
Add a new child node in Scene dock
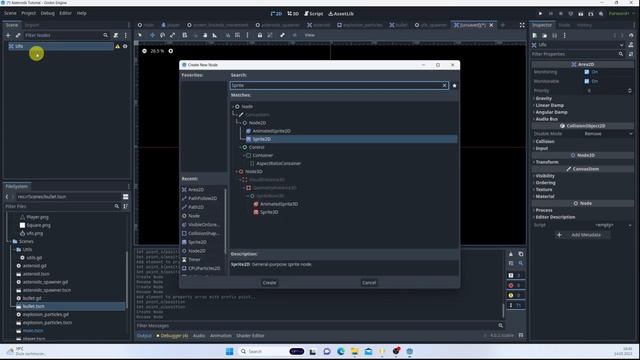tap(8, 36)
